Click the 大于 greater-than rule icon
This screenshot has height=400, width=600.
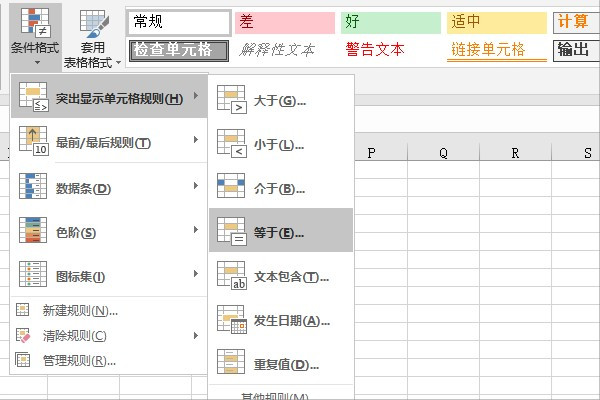[231, 100]
